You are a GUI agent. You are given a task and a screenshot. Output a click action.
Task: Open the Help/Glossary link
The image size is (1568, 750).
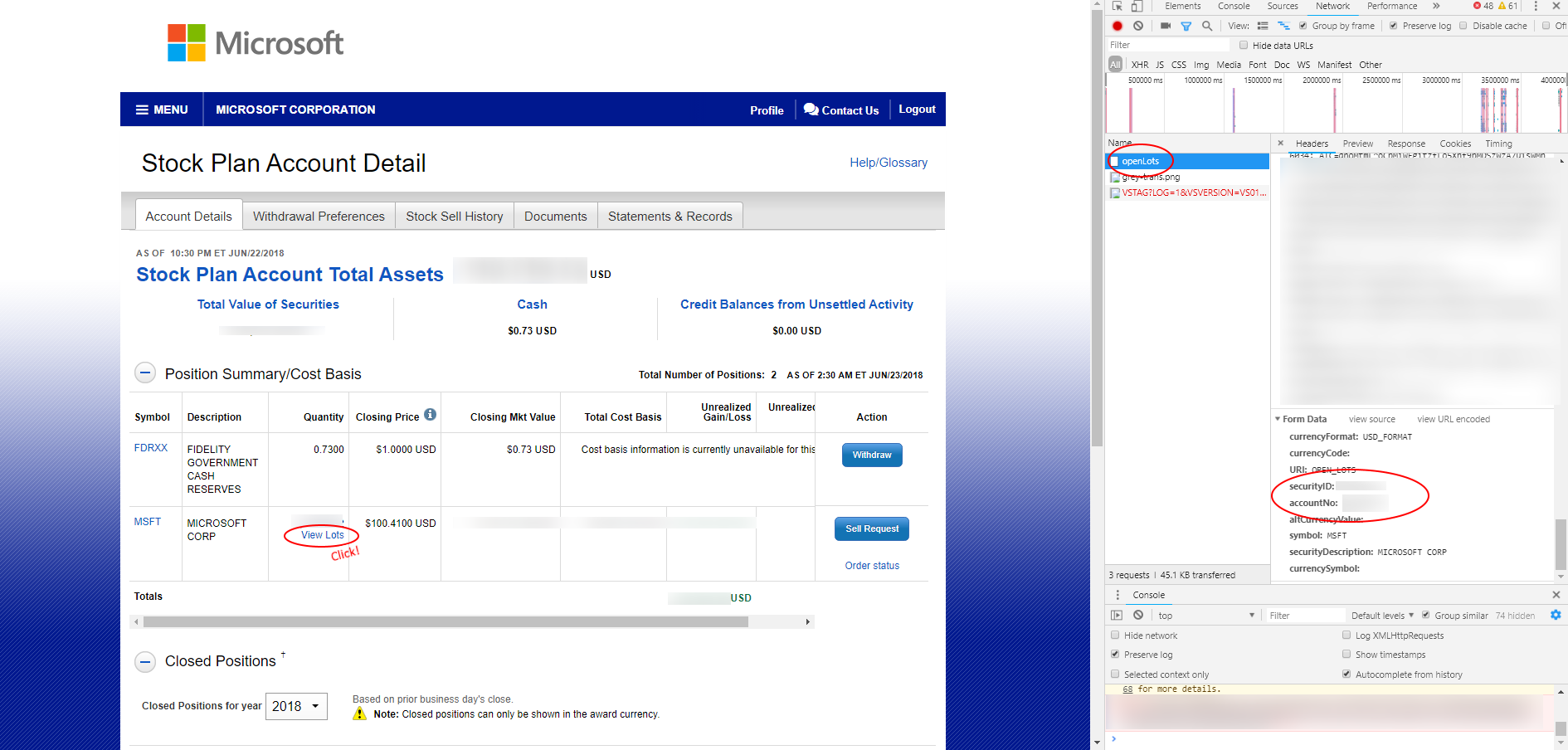(889, 163)
